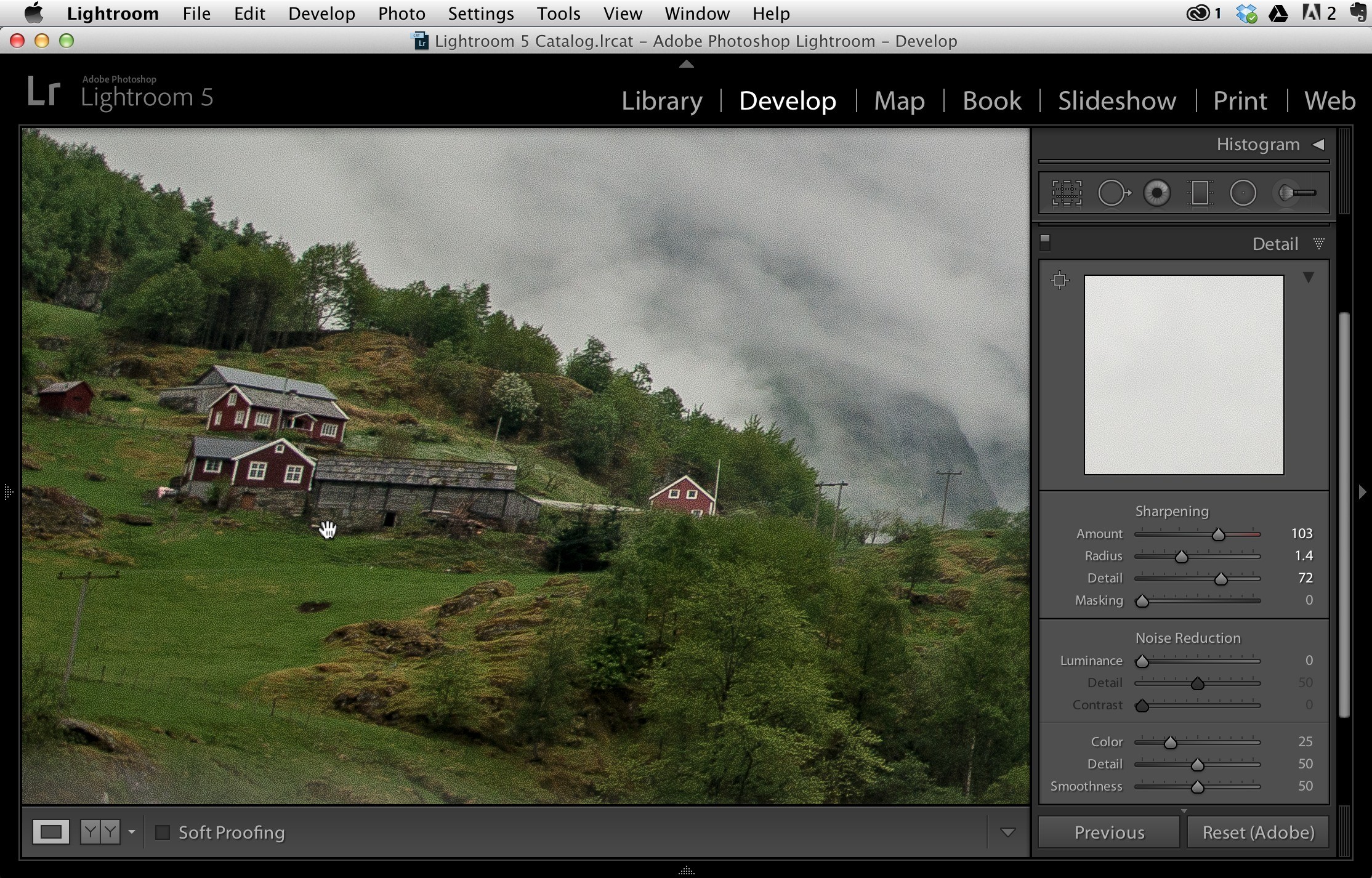Switch to Loupe view mode icon
The image size is (1372, 878).
(51, 832)
